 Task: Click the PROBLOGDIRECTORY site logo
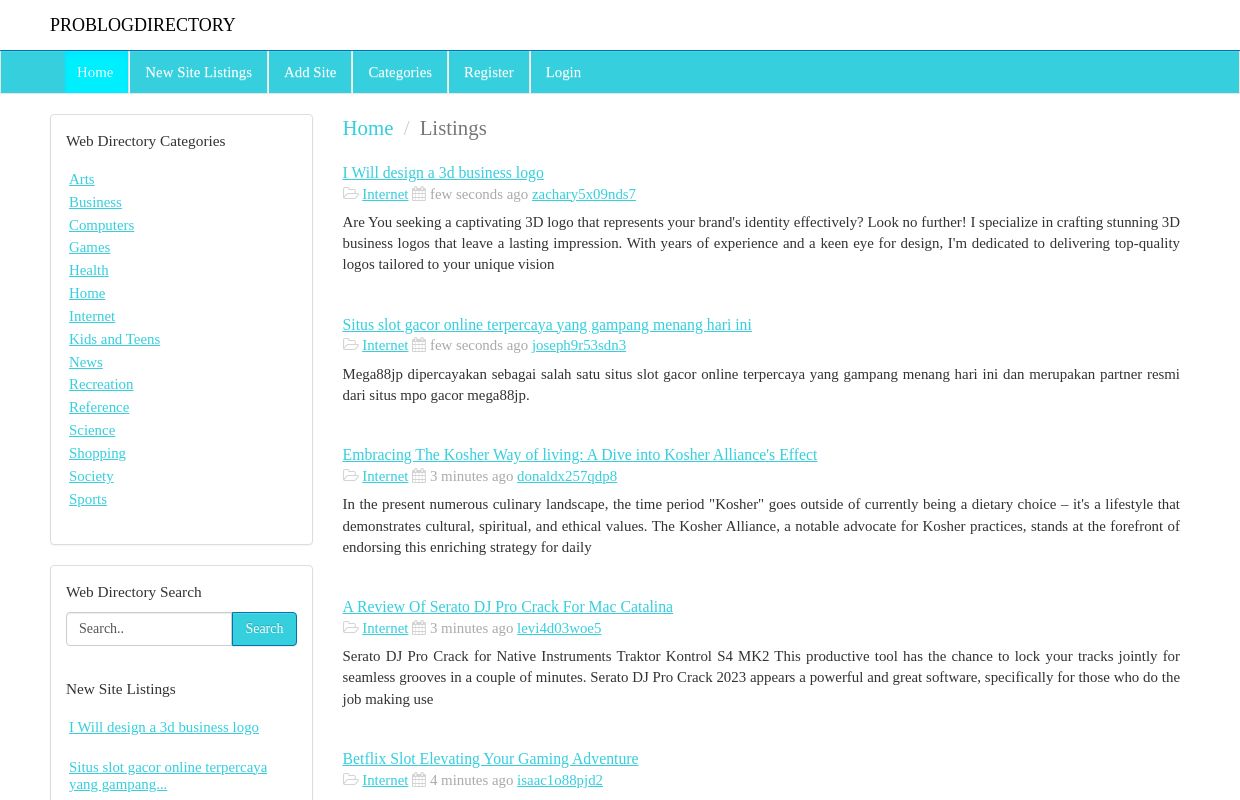pyautogui.click(x=142, y=25)
